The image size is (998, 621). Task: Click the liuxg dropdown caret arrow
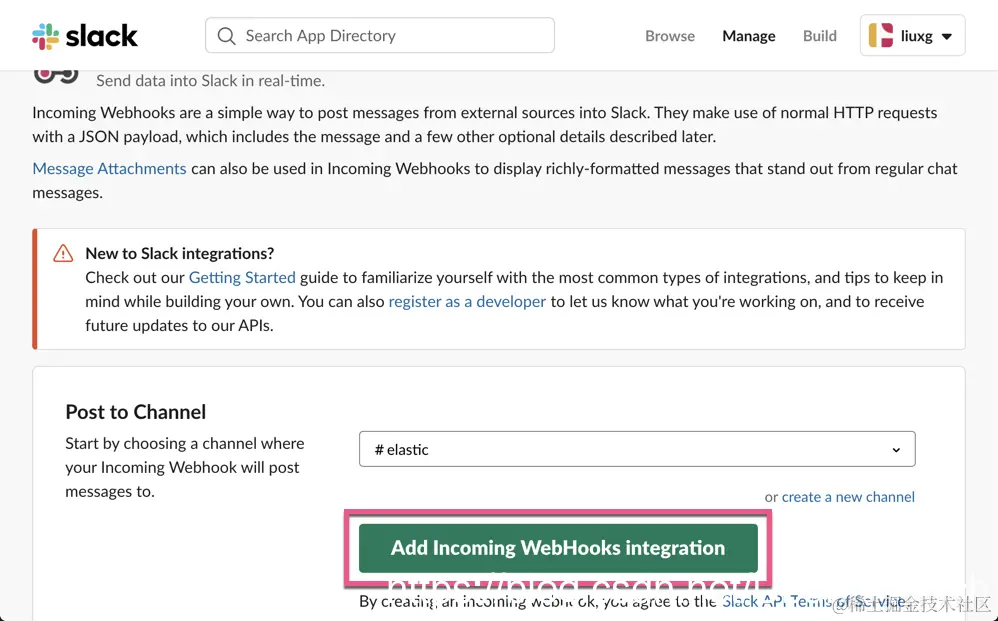pos(946,36)
